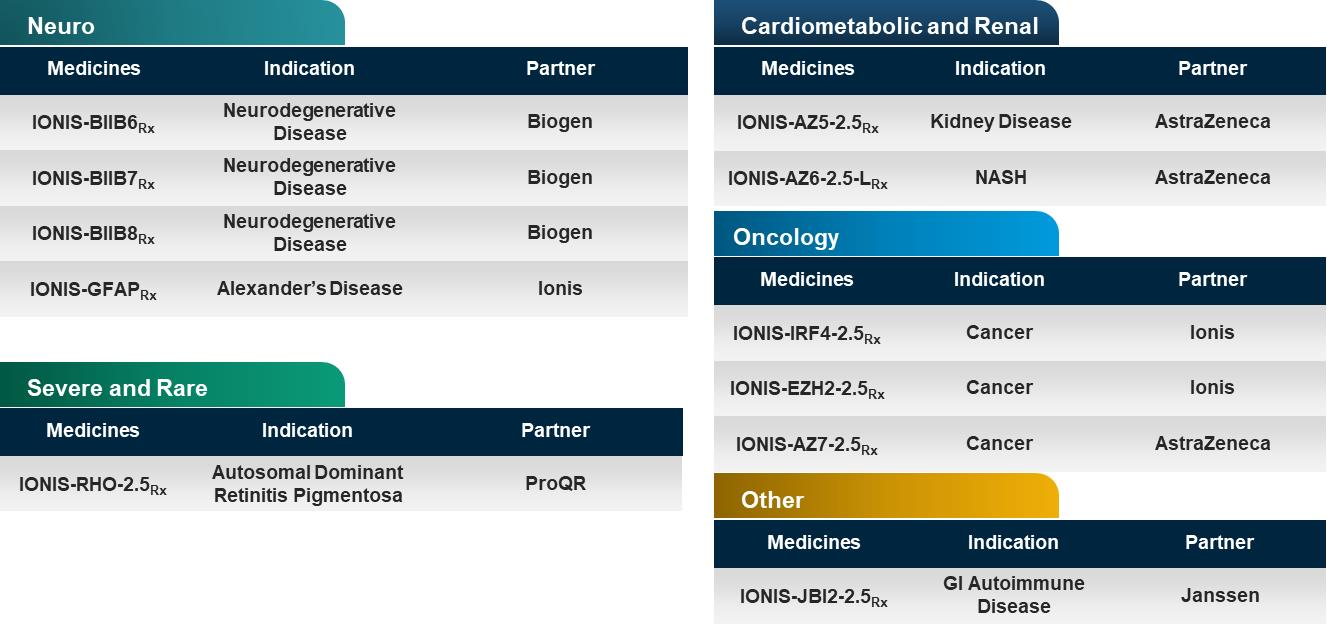
Task: Click the GI Autoimmune Disease indication
Action: coord(1013,595)
